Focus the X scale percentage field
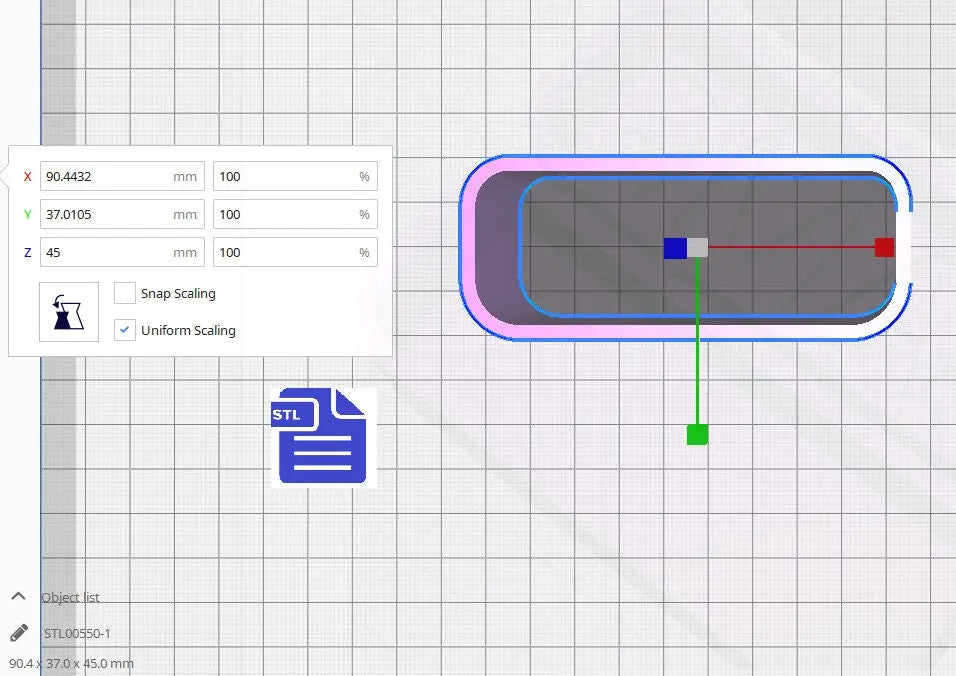This screenshot has width=956, height=676. click(285, 177)
